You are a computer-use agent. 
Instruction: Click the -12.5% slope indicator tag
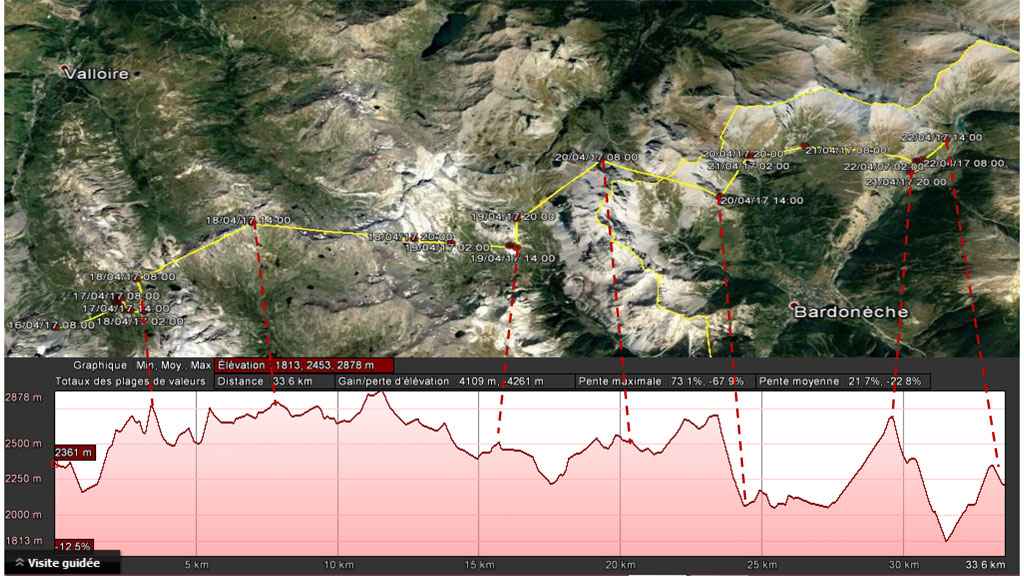74,546
